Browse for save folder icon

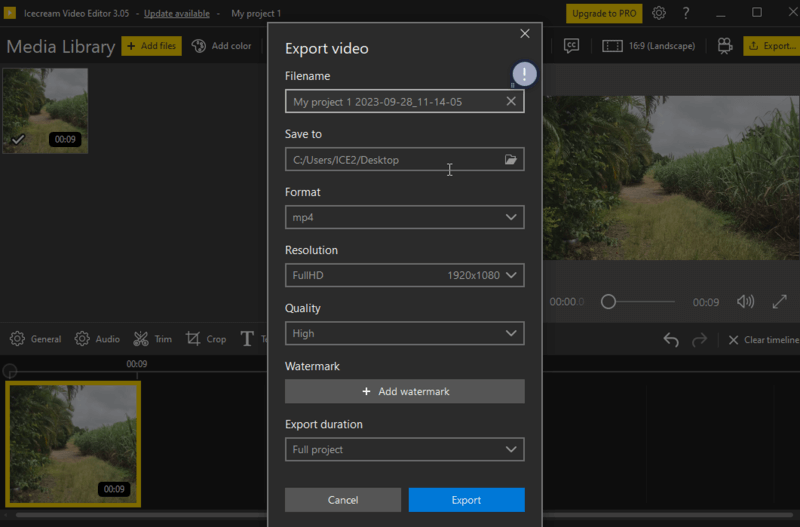pyautogui.click(x=511, y=160)
